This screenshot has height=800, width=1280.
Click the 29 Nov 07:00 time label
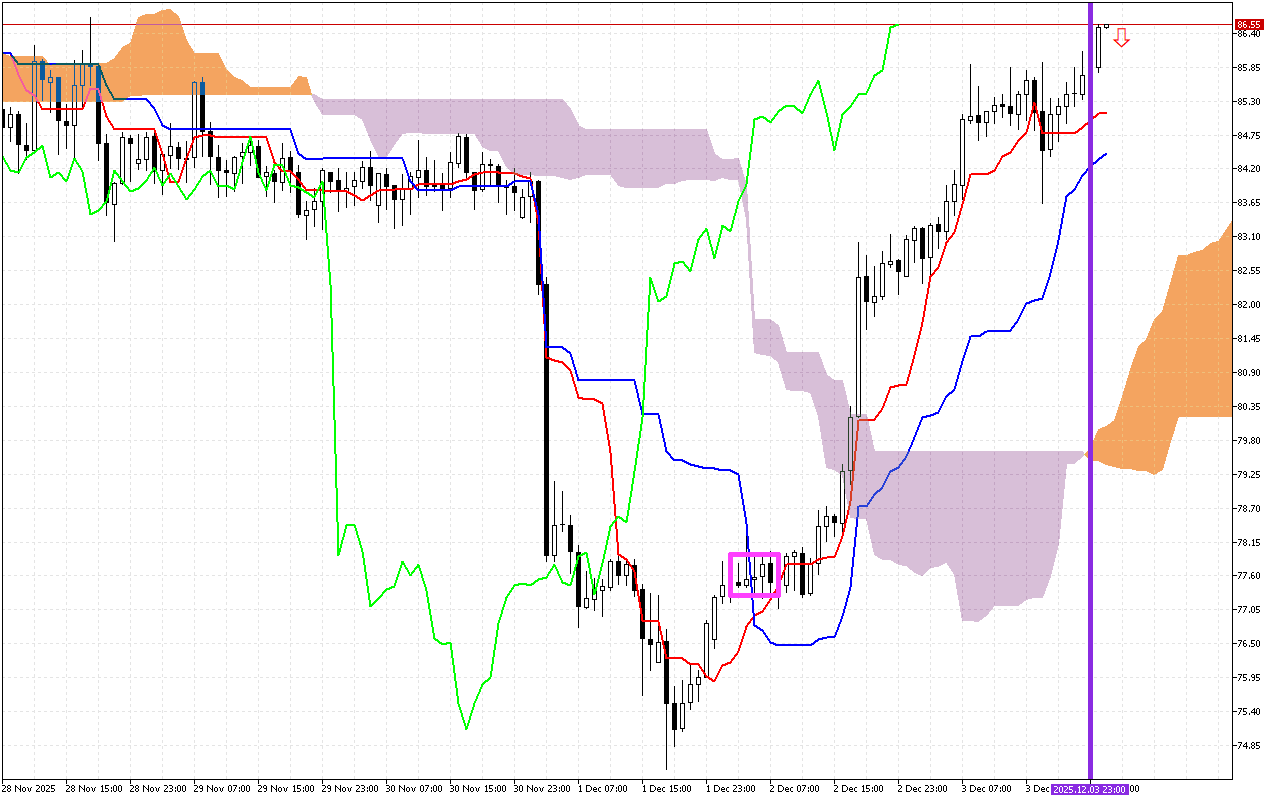pyautogui.click(x=220, y=789)
